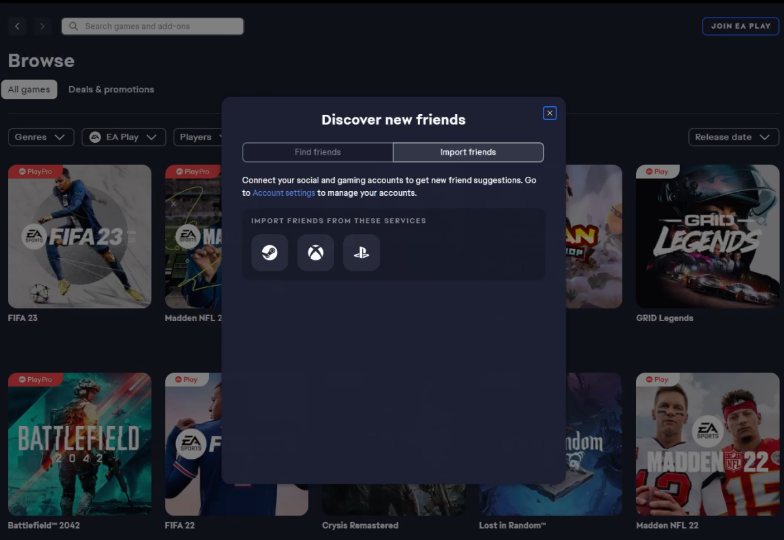Image resolution: width=784 pixels, height=540 pixels.
Task: Click the search magnifier icon
Action: tap(74, 26)
